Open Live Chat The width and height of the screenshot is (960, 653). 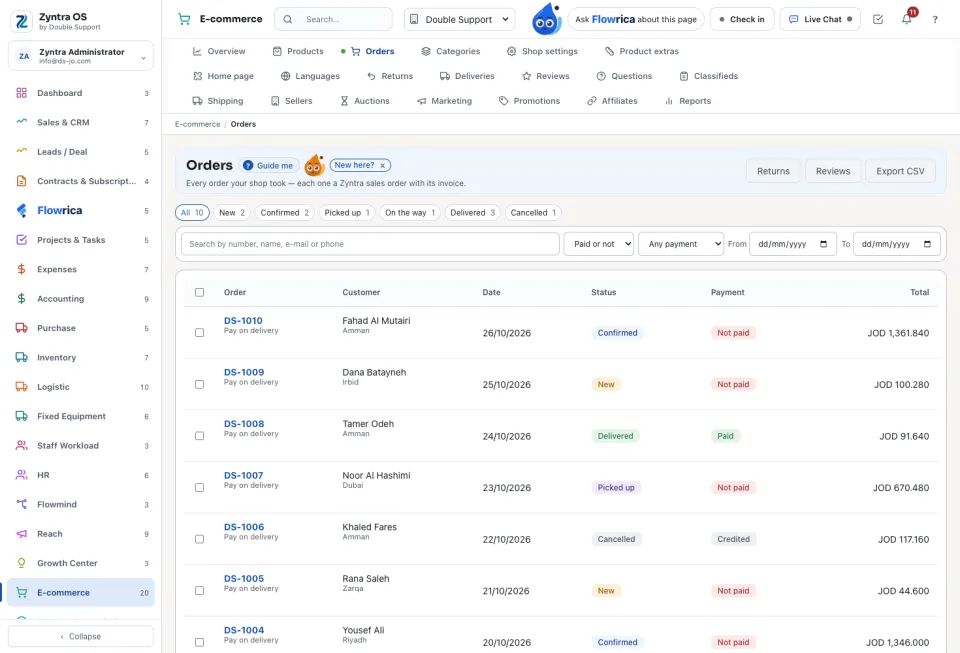coord(820,20)
